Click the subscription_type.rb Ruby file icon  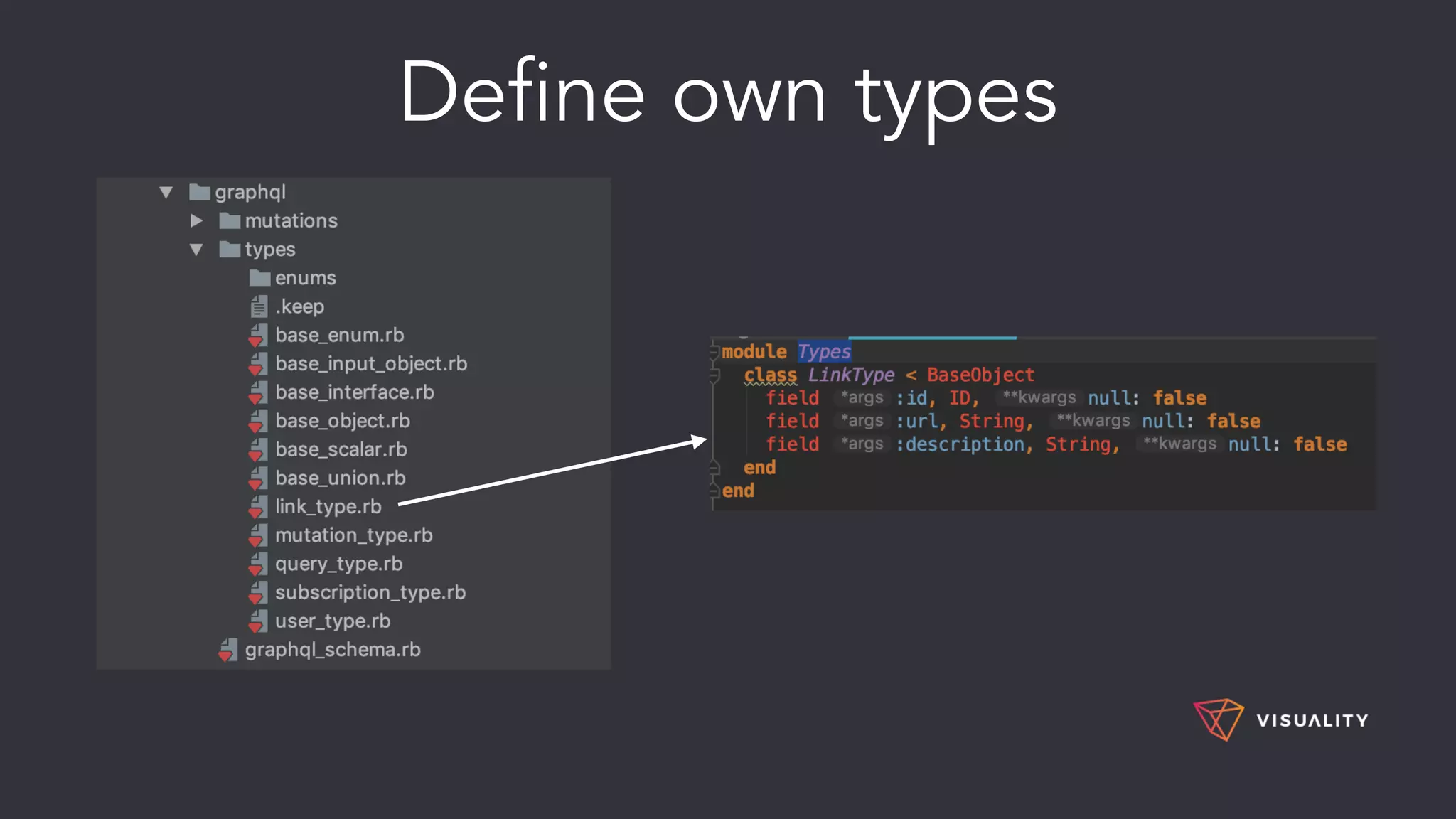tap(258, 592)
